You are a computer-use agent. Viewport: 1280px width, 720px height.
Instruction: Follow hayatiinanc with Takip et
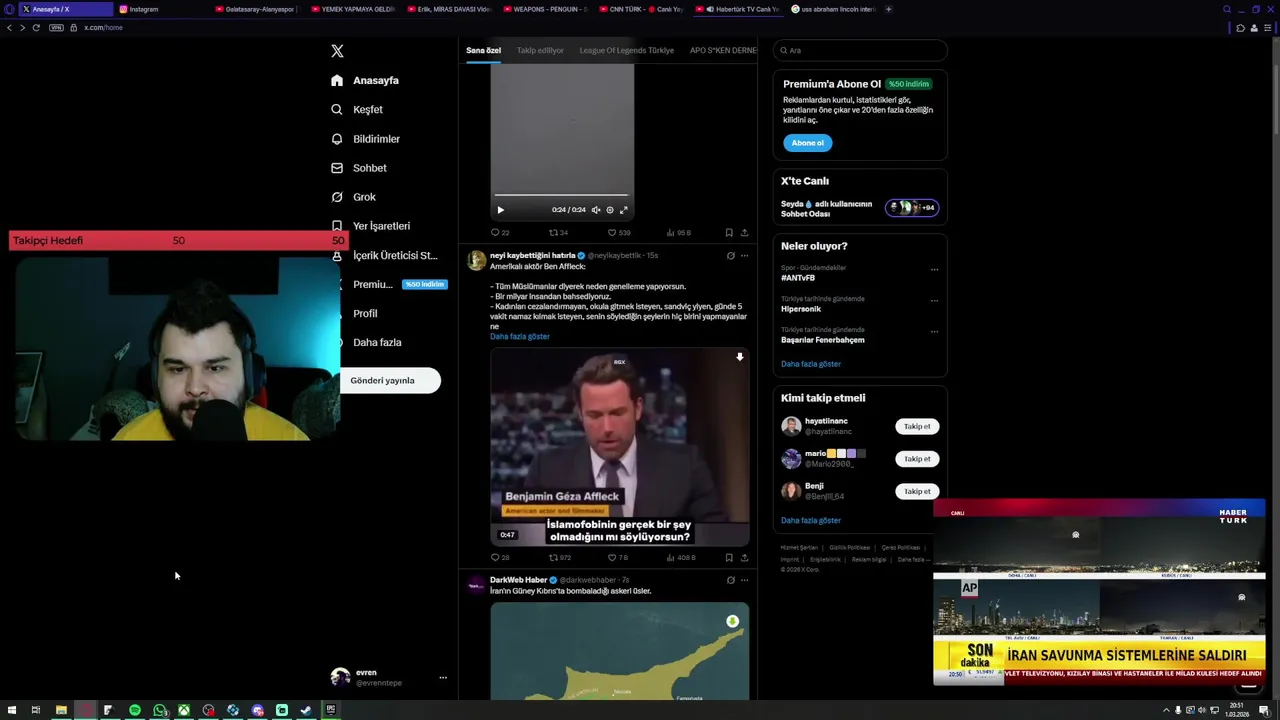click(x=917, y=427)
